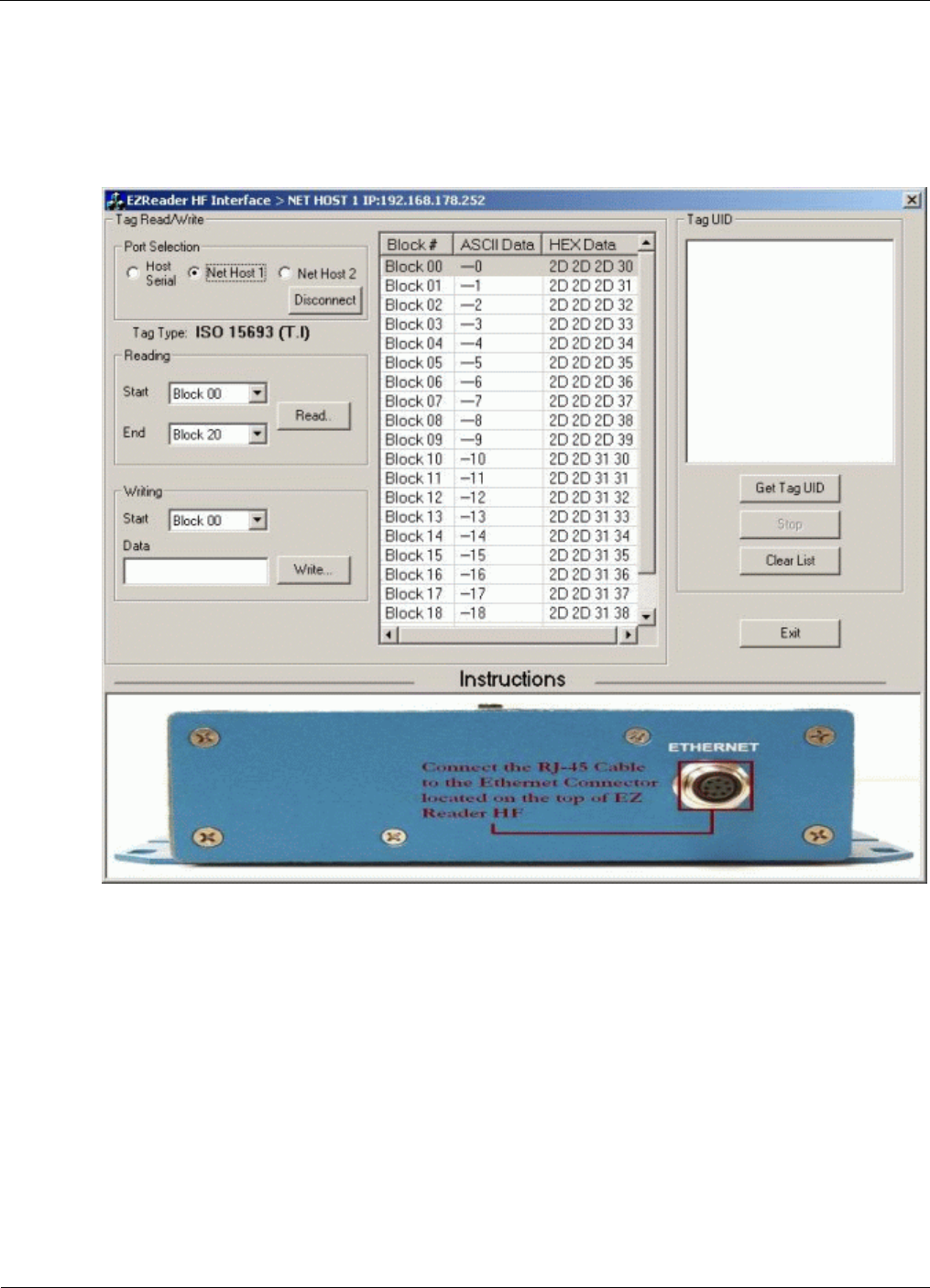Image resolution: width=930 pixels, height=1288 pixels.
Task: Close the EZReader HF Interface window
Action: tap(913, 200)
